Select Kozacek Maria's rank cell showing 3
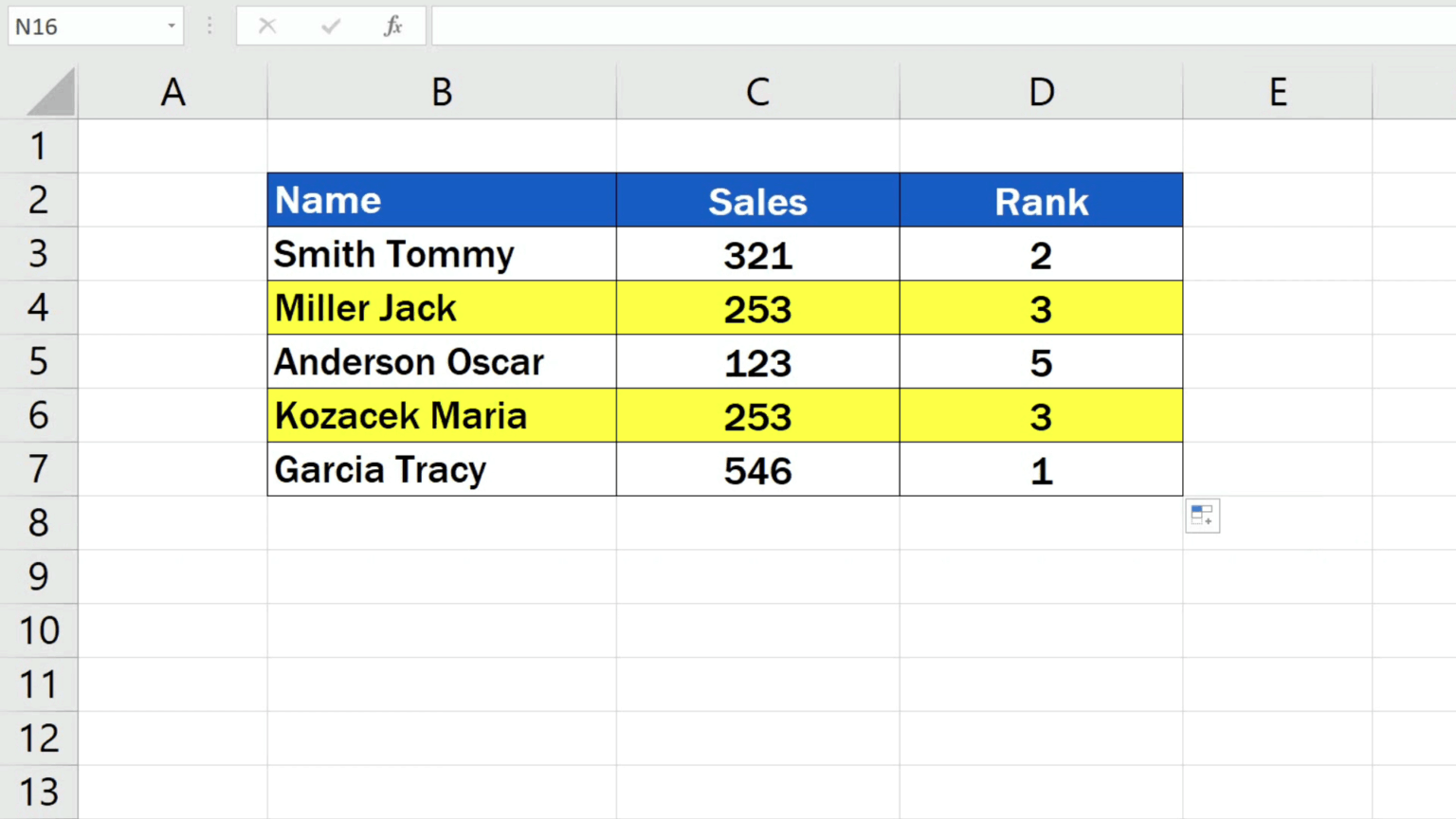This screenshot has height=819, width=1456. 1041,415
